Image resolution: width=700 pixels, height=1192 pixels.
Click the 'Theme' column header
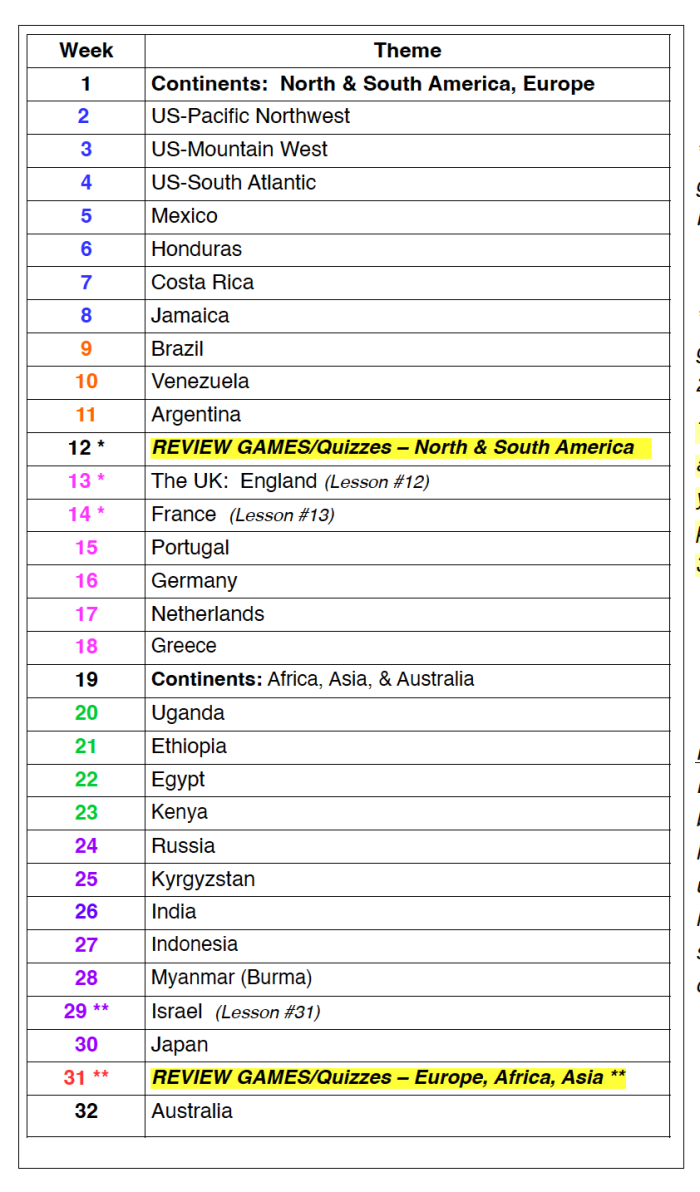[x=407, y=50]
